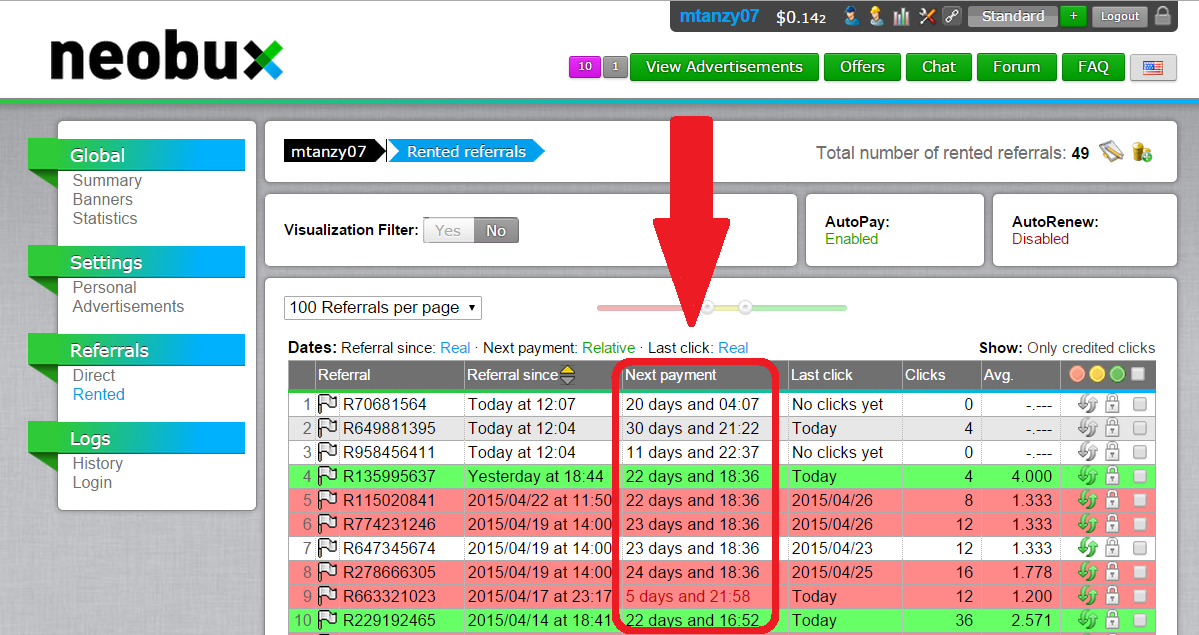
Task: Open the personal settings worker icon in top bar
Action: tap(851, 16)
